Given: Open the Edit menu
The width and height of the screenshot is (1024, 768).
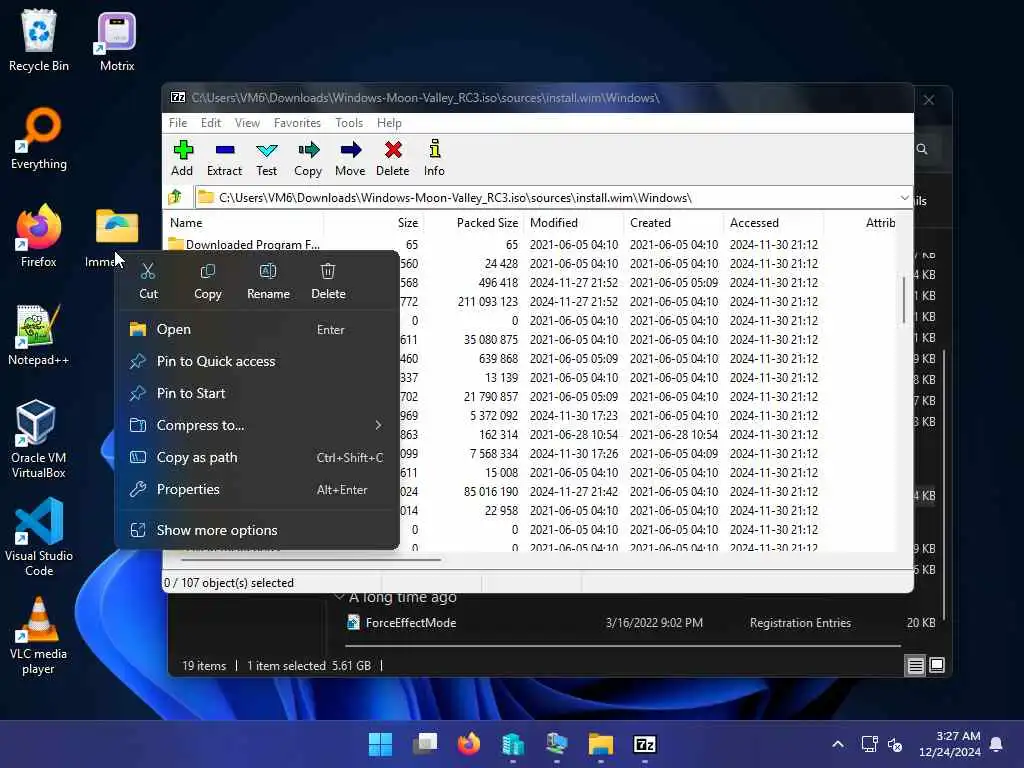Looking at the screenshot, I should pyautogui.click(x=211, y=123).
